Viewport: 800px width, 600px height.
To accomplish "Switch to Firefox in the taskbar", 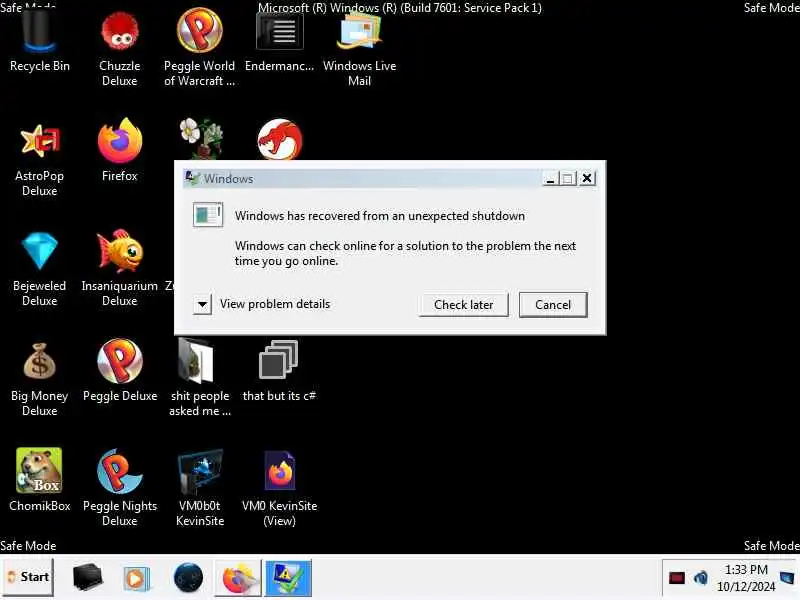I will (238, 579).
